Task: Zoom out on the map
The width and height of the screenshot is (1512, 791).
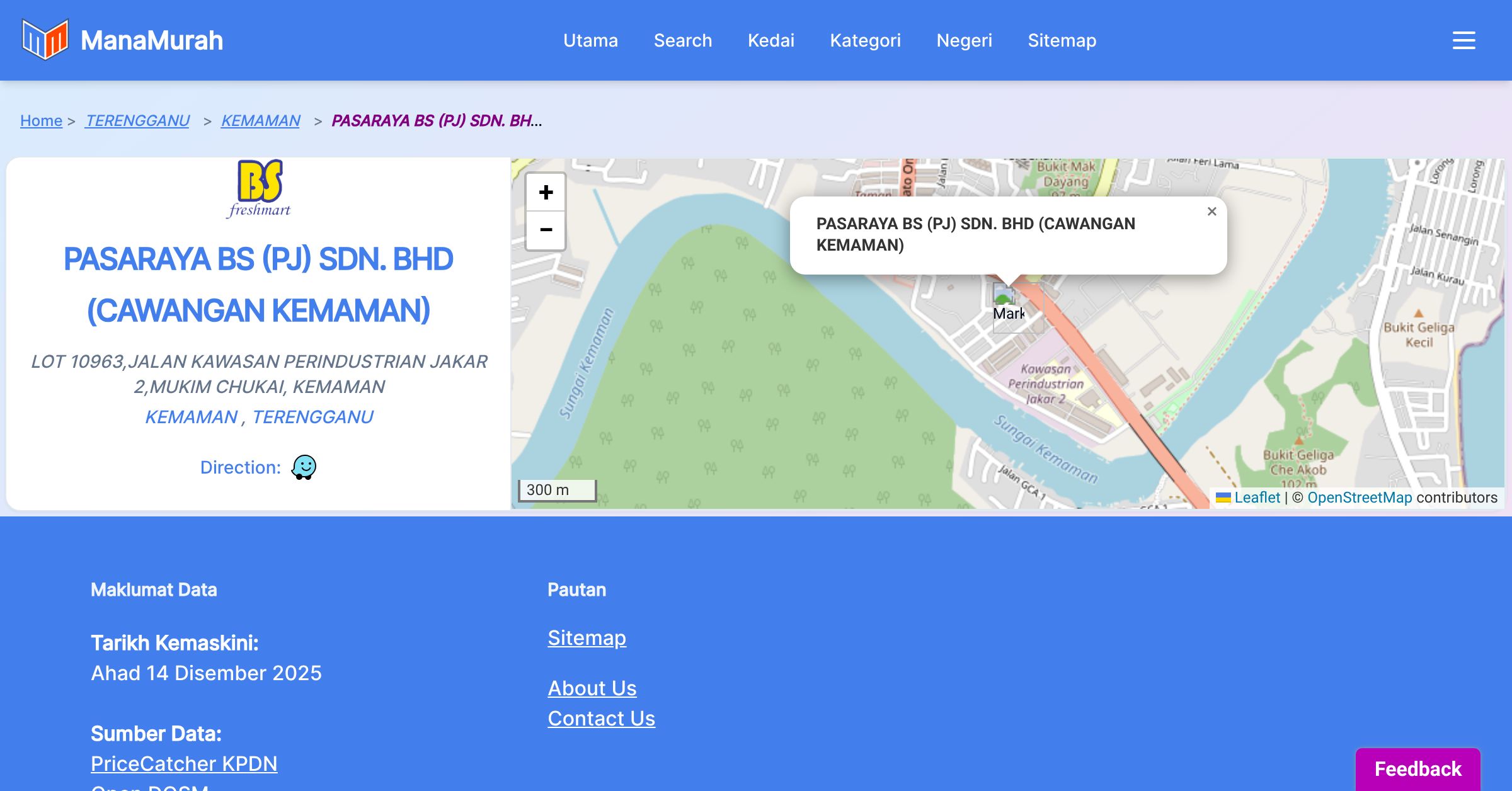Action: pyautogui.click(x=546, y=230)
